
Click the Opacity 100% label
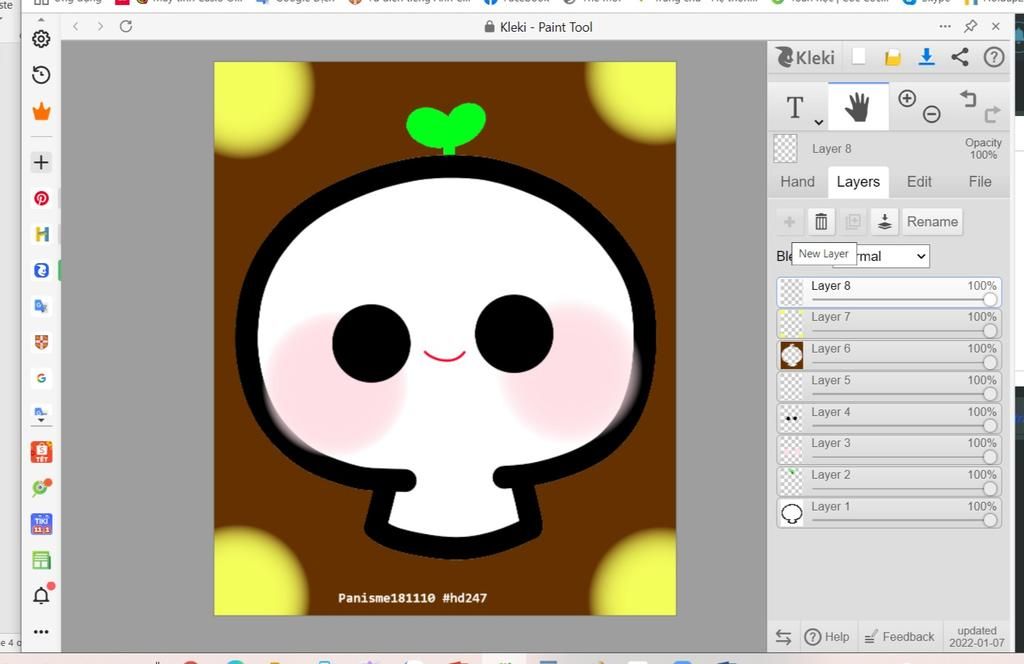(983, 149)
